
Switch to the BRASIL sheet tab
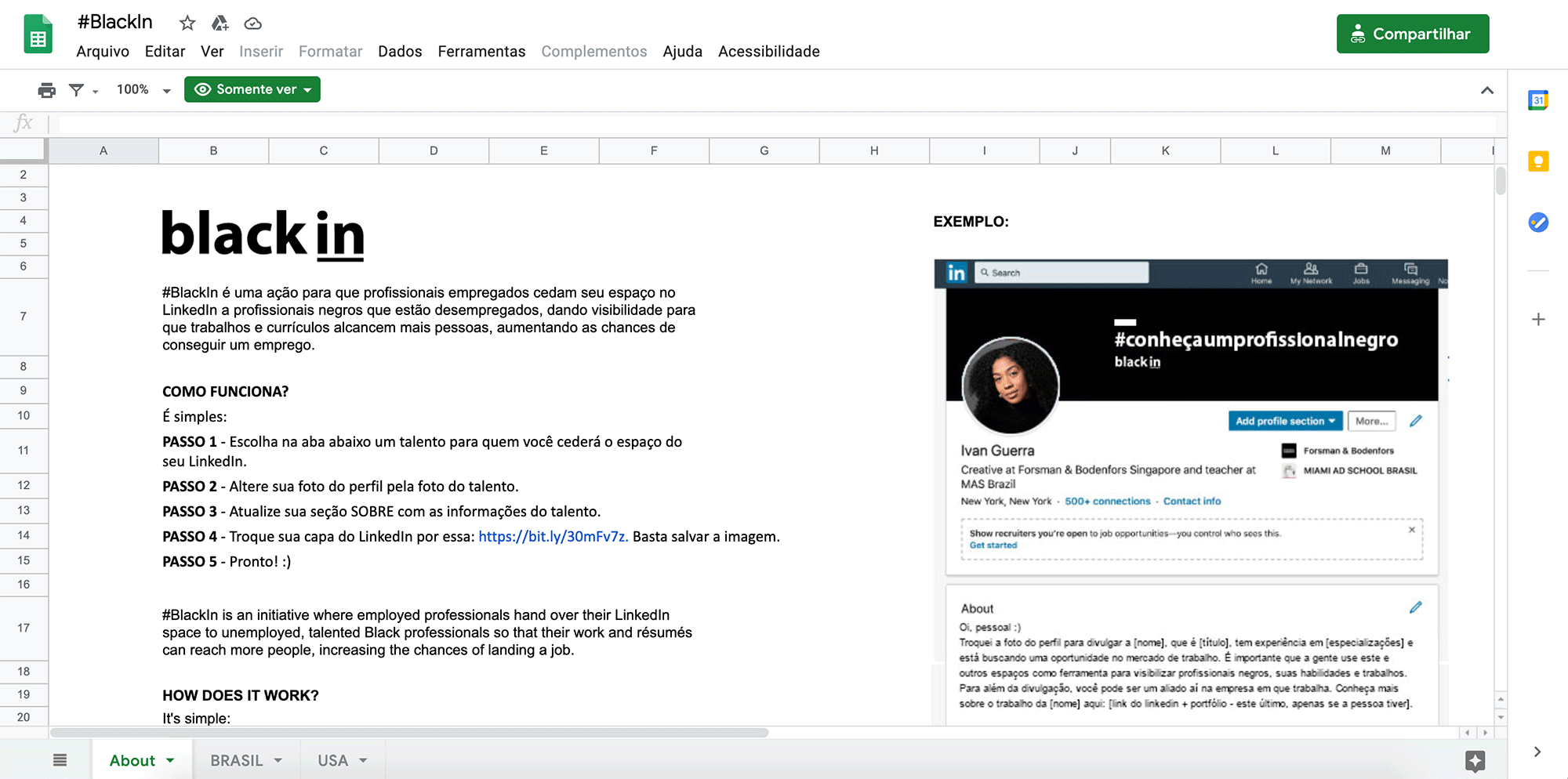[x=236, y=760]
